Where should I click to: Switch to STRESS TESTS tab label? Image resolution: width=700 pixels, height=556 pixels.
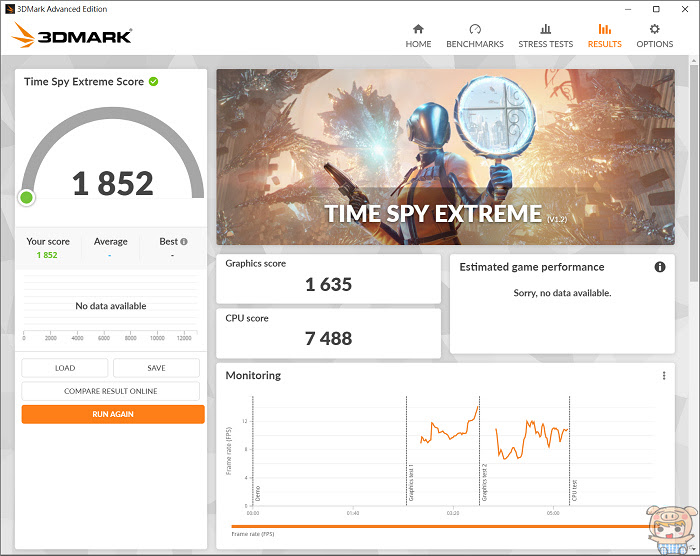(x=546, y=44)
